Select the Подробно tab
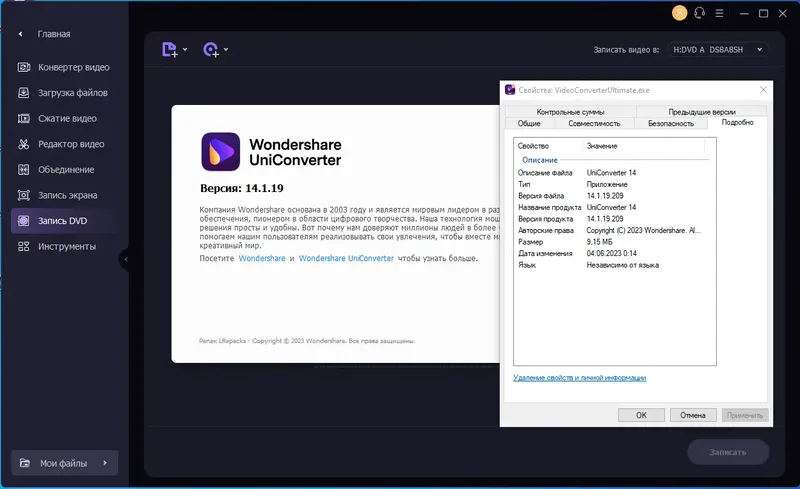 (x=737, y=123)
